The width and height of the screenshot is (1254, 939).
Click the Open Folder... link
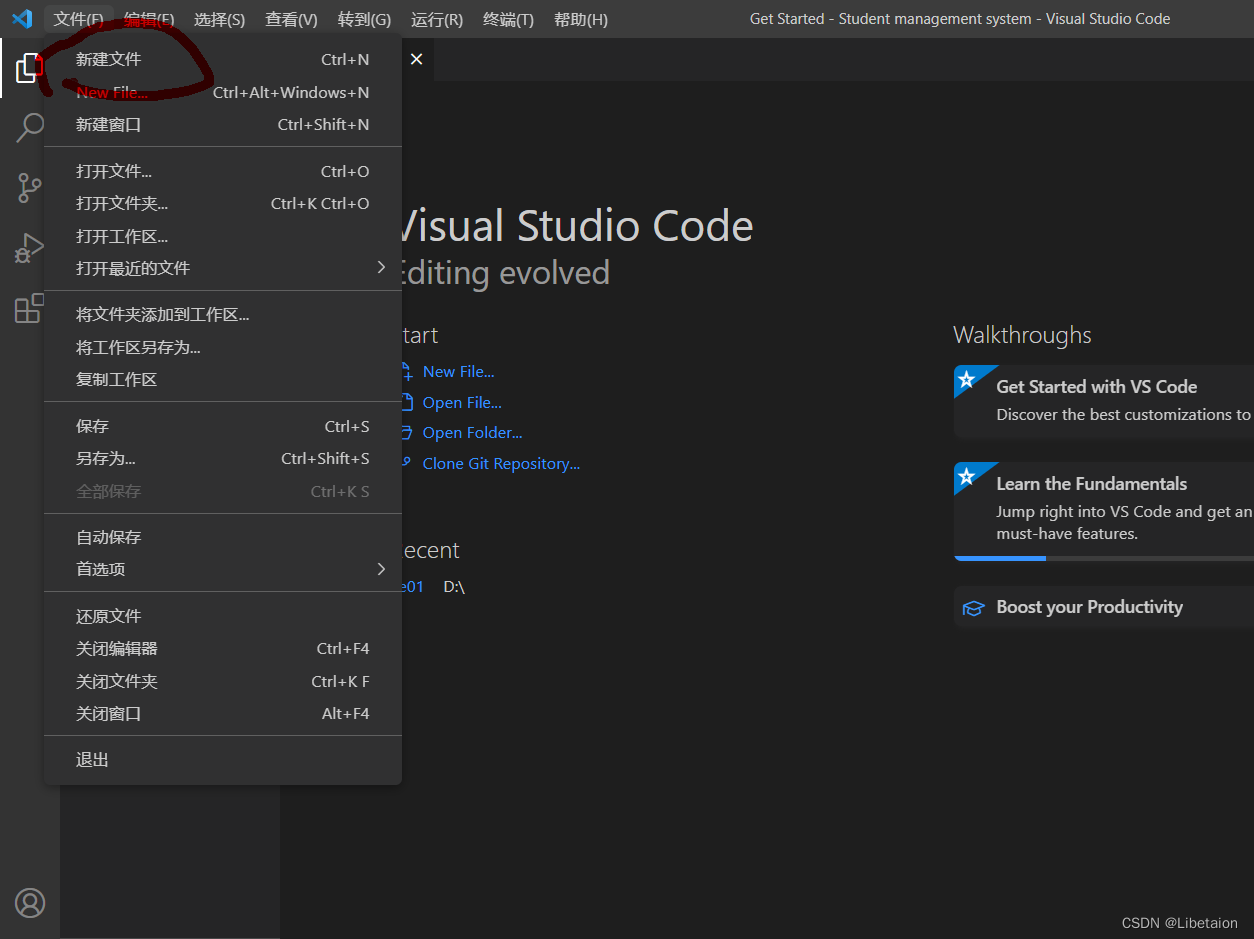(x=472, y=432)
